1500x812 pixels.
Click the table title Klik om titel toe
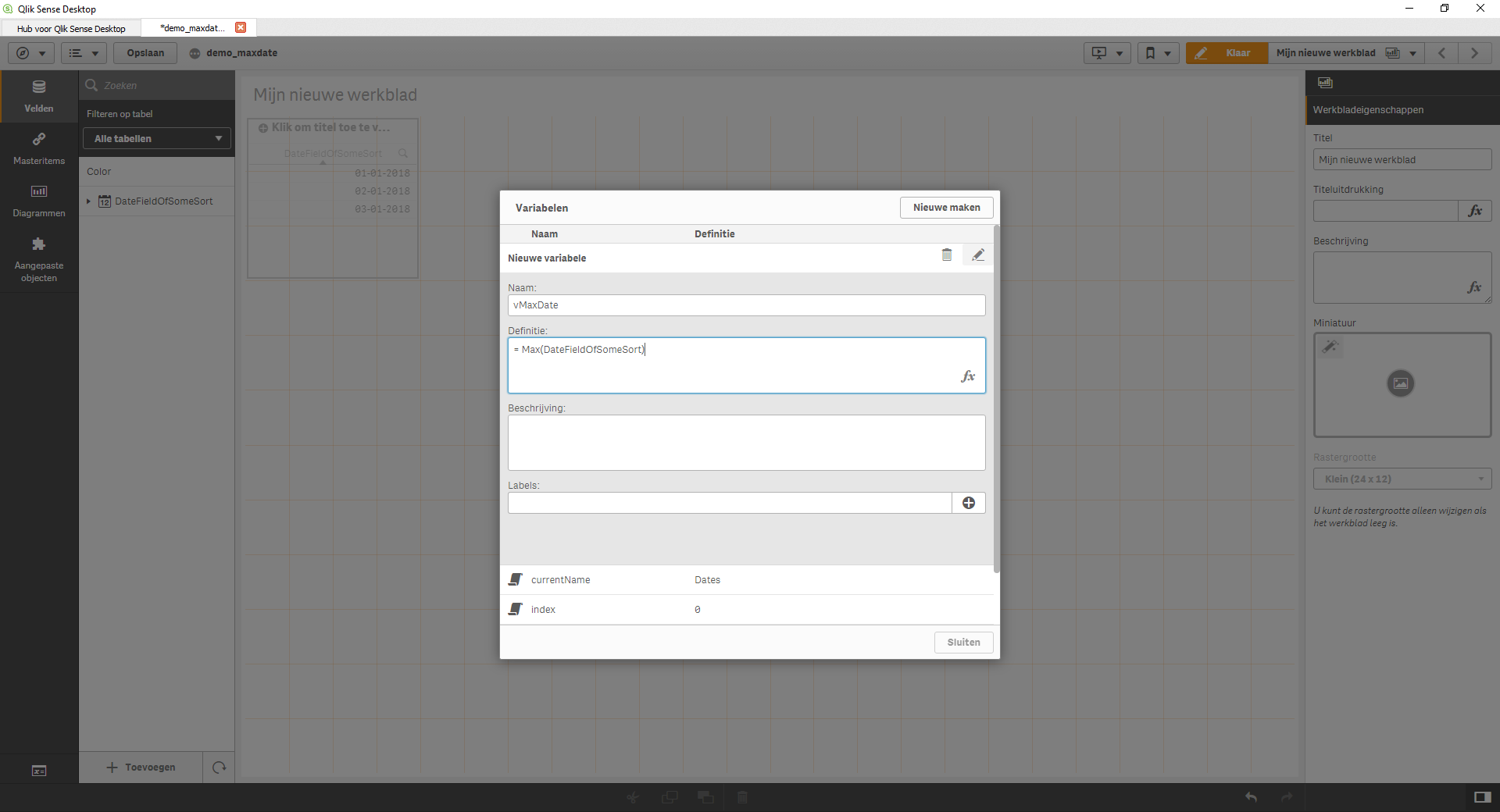(x=331, y=127)
